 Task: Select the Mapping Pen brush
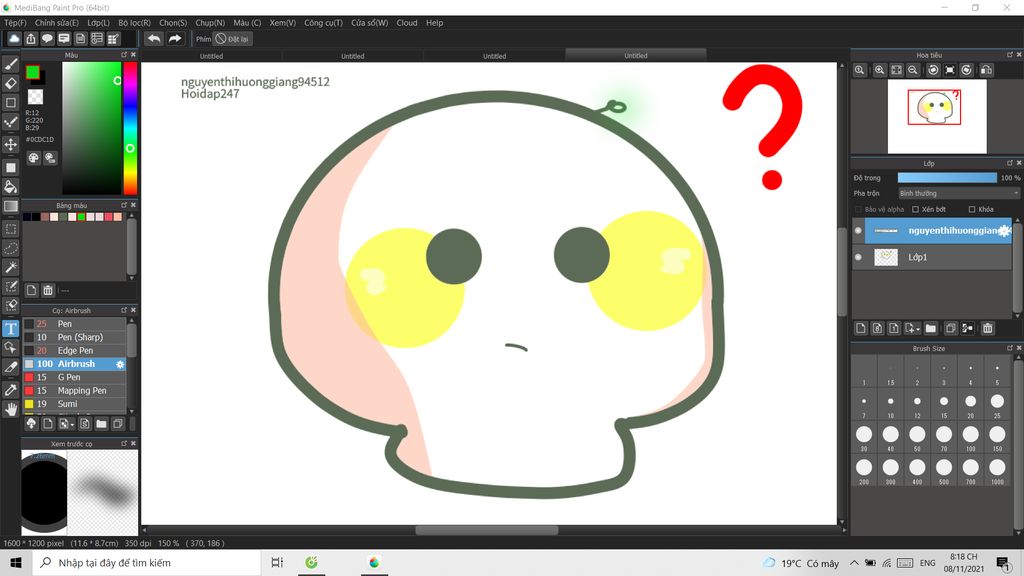[74, 391]
